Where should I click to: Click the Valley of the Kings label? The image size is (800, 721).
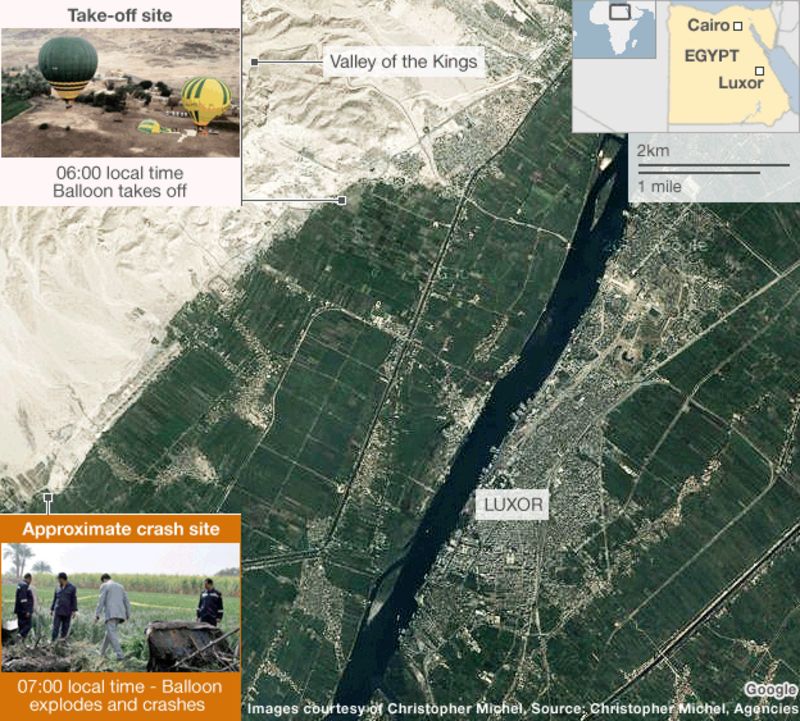(404, 63)
